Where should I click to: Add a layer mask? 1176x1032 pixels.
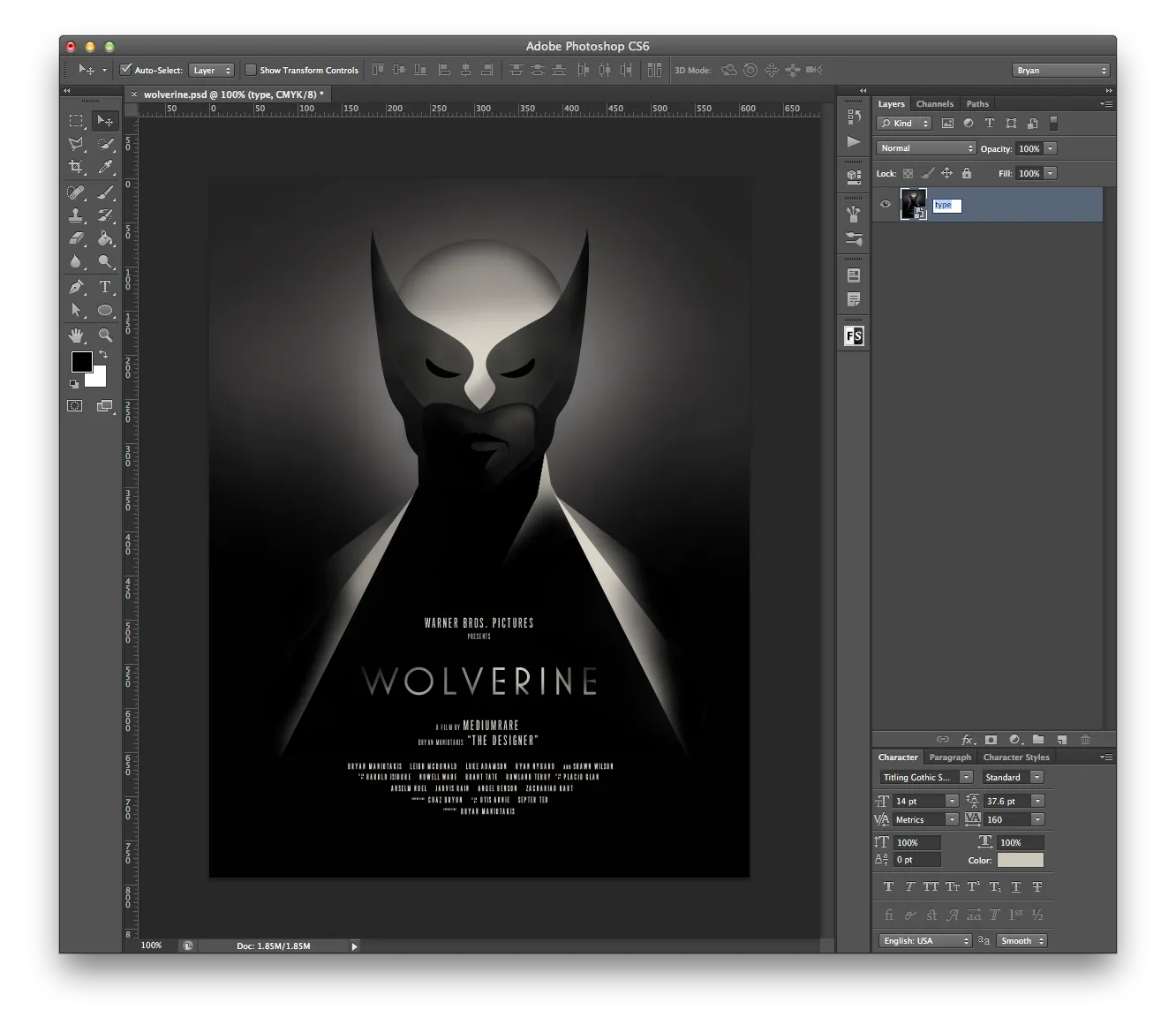tap(991, 740)
